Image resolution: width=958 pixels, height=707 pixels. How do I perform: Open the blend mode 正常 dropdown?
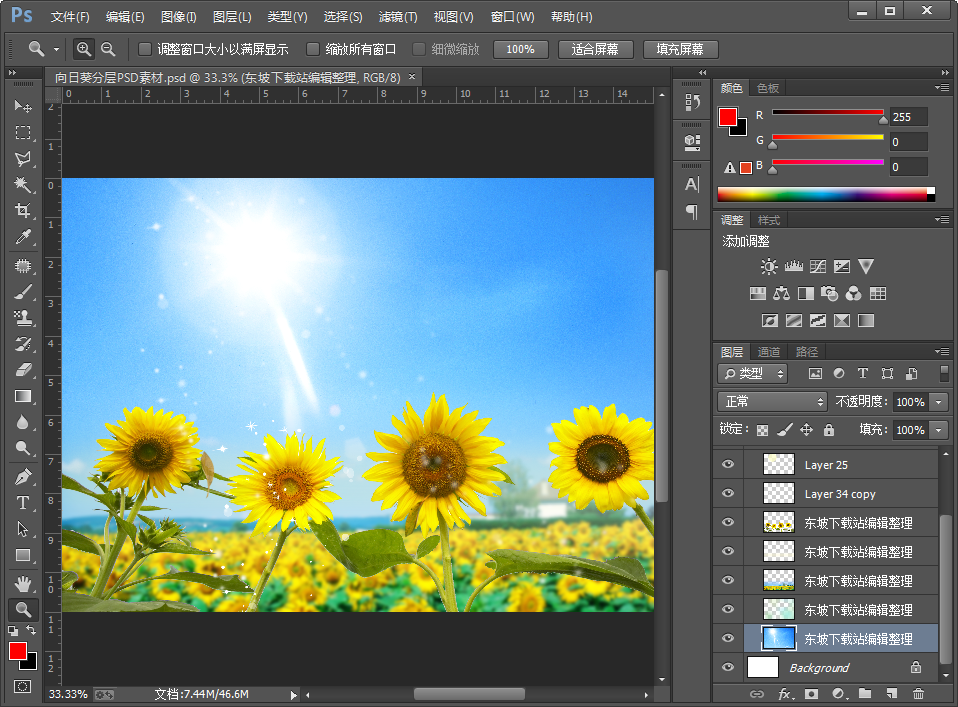pyautogui.click(x=771, y=402)
